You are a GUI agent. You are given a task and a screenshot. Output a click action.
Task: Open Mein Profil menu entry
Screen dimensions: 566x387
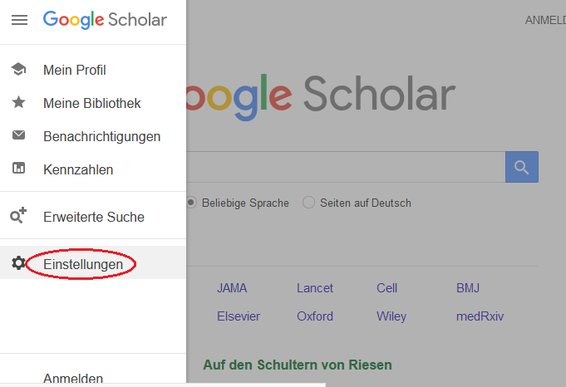pyautogui.click(x=74, y=70)
